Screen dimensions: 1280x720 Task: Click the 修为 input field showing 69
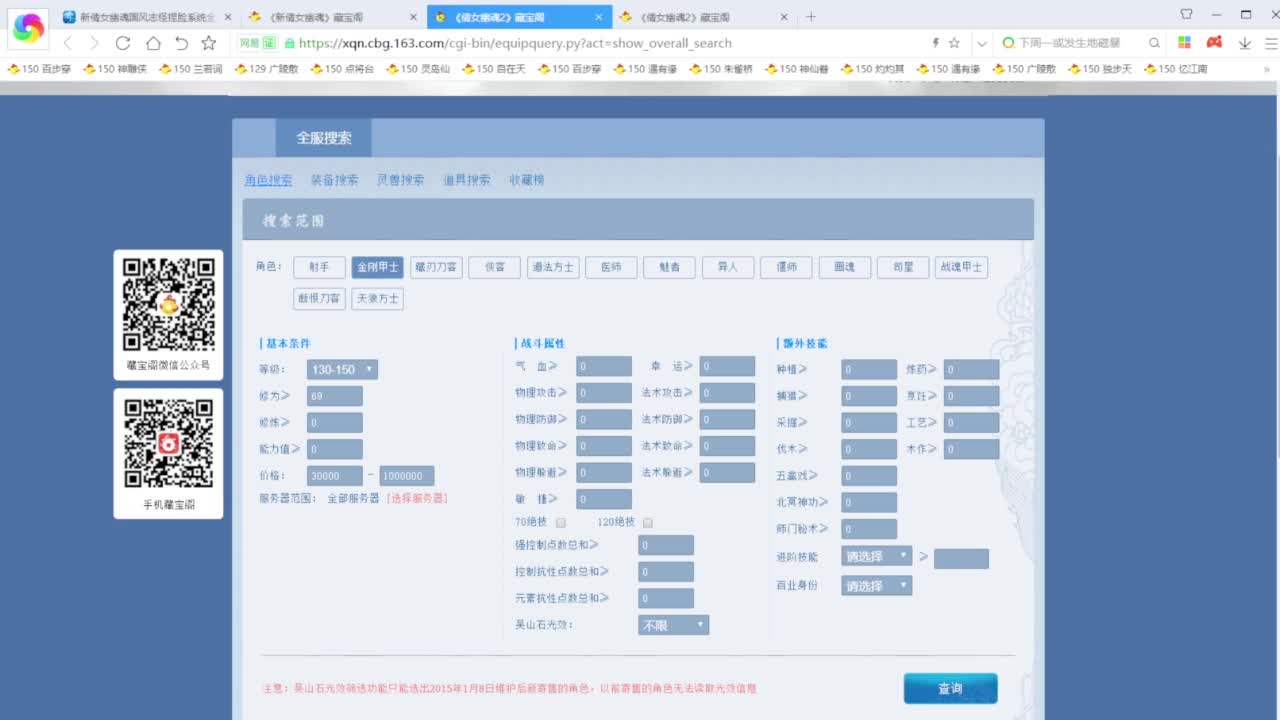(x=334, y=395)
